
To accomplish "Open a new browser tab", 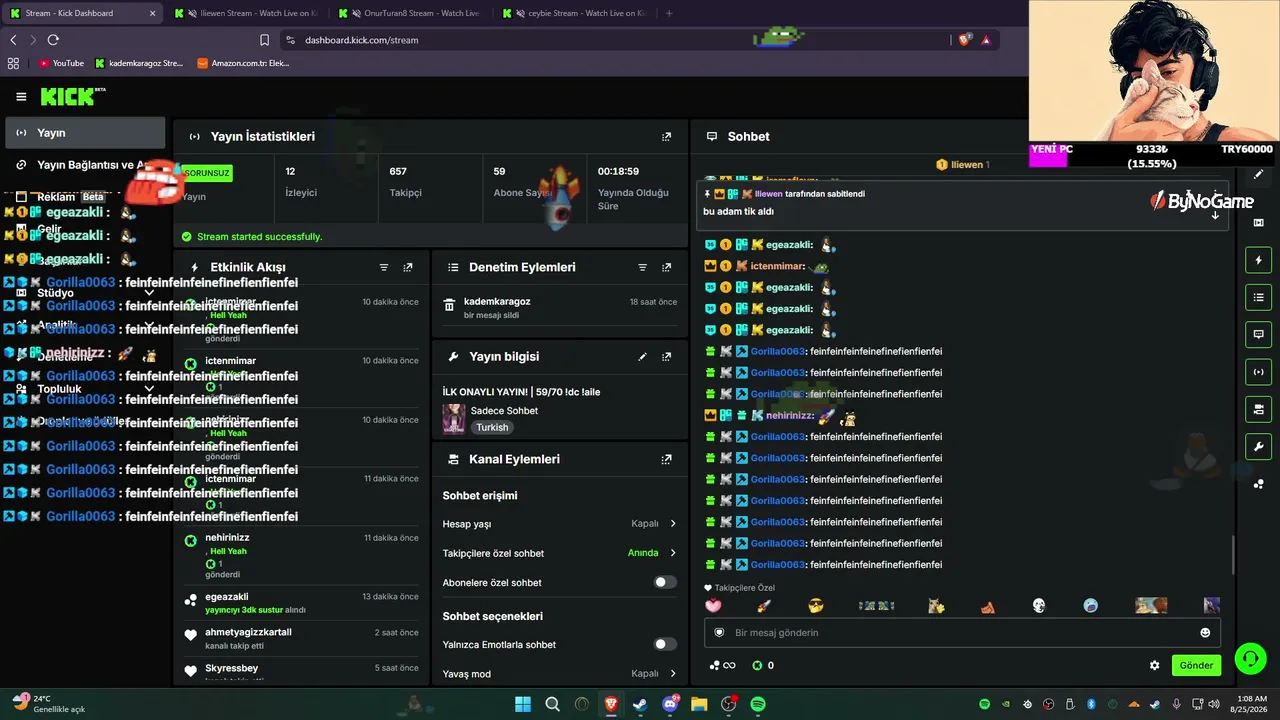I will pyautogui.click(x=669, y=13).
